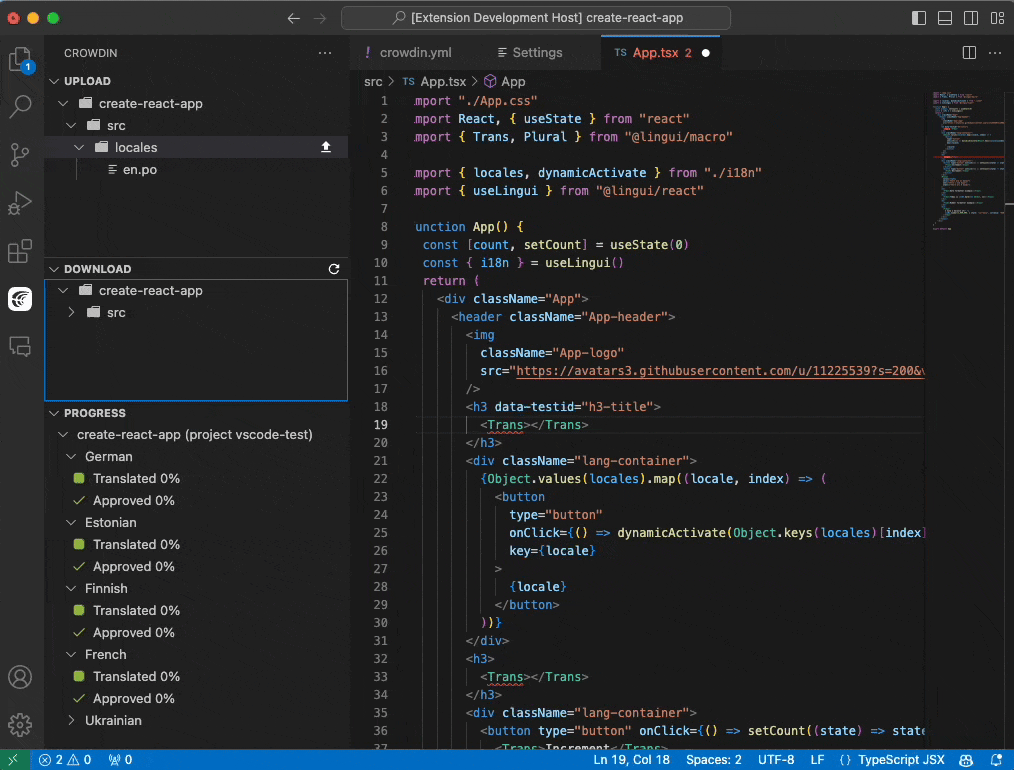
Task: Refresh the Download section
Action: pyautogui.click(x=334, y=269)
